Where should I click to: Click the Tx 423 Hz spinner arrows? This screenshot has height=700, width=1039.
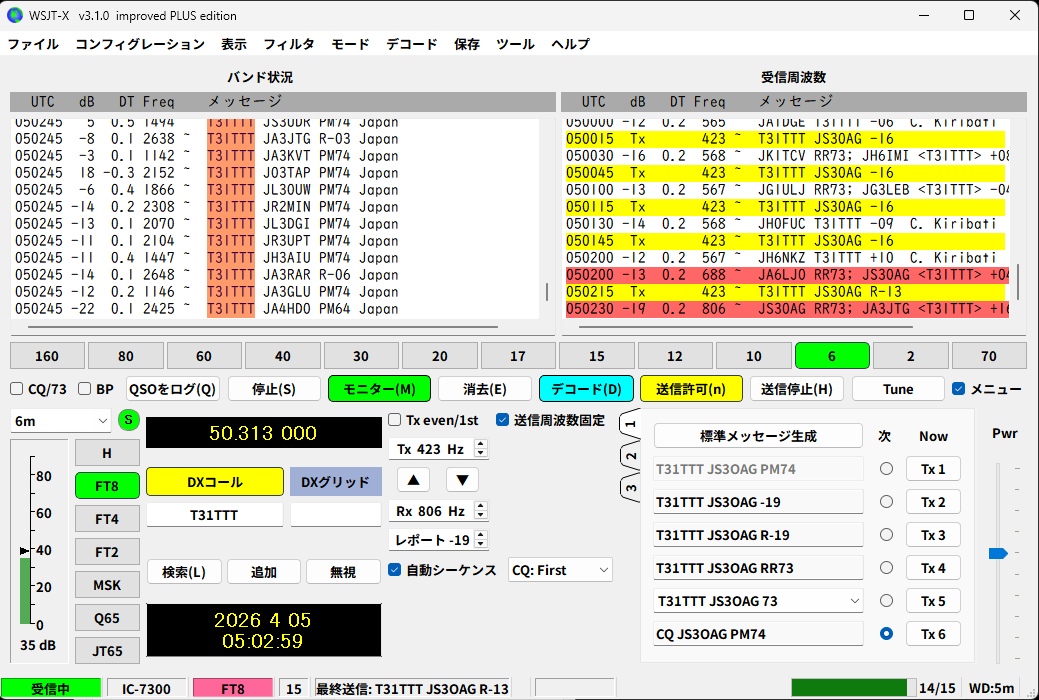coord(482,449)
